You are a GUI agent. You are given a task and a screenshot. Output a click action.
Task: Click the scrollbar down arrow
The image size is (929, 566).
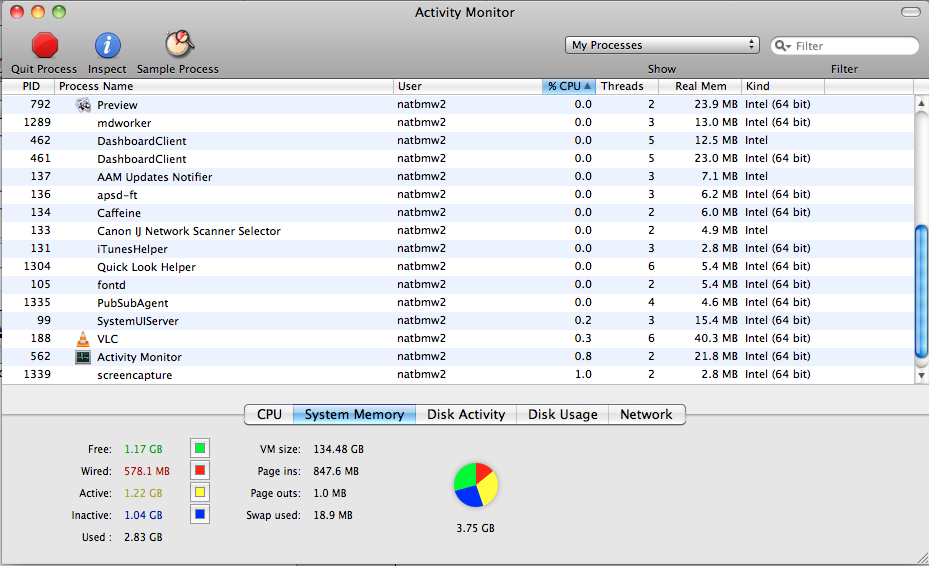click(x=921, y=375)
